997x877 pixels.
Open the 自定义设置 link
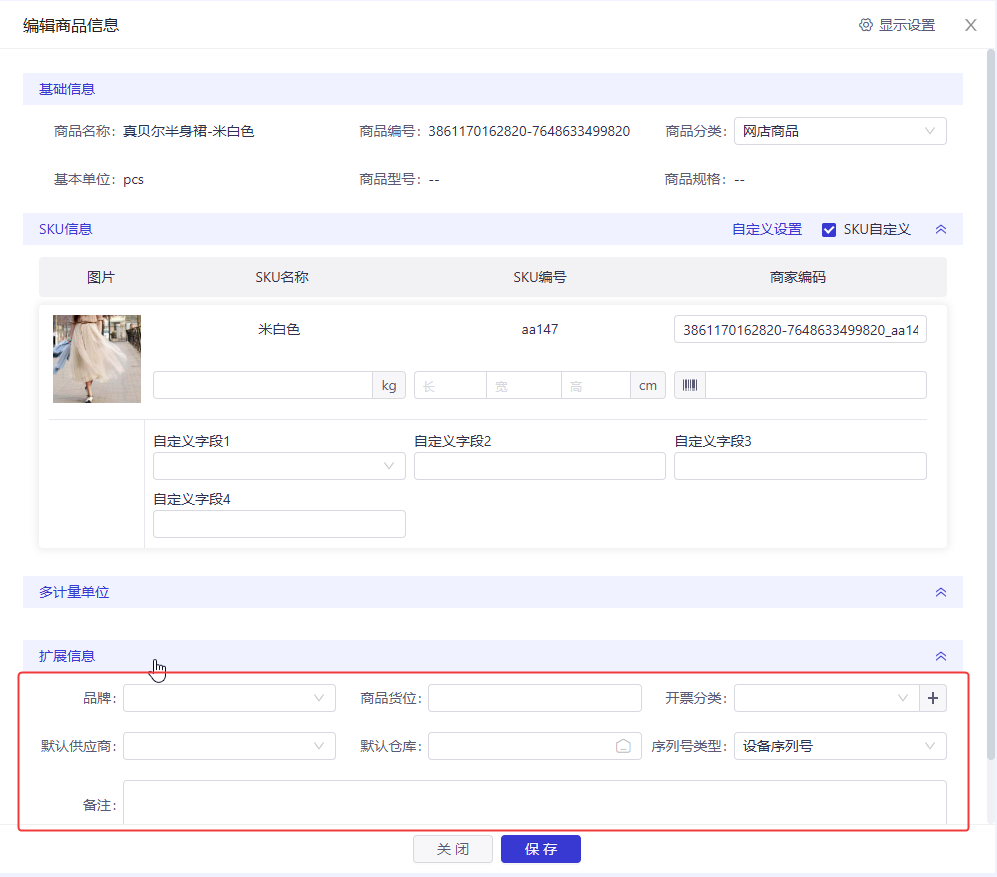click(767, 229)
